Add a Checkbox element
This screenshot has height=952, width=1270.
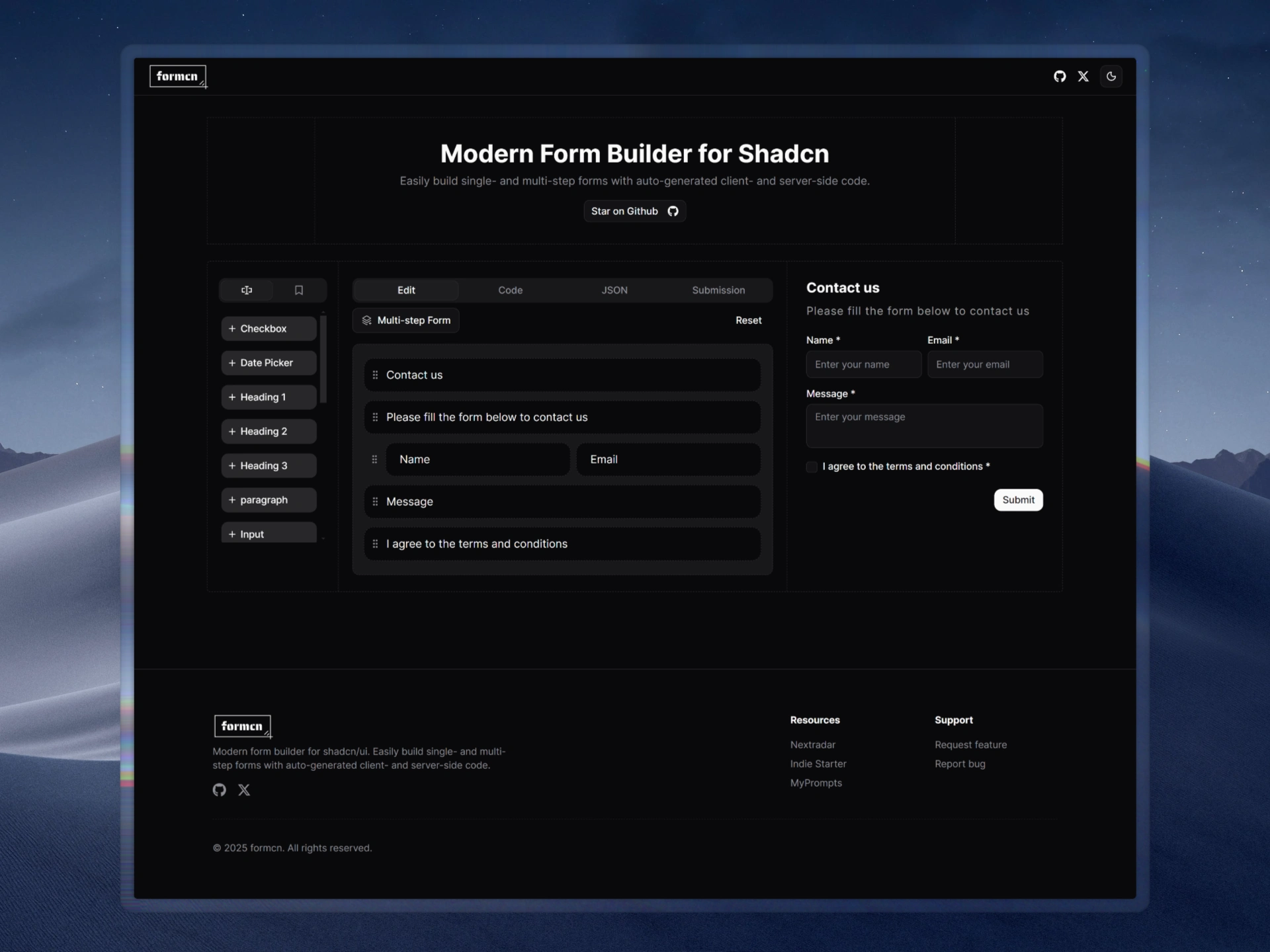pyautogui.click(x=269, y=329)
